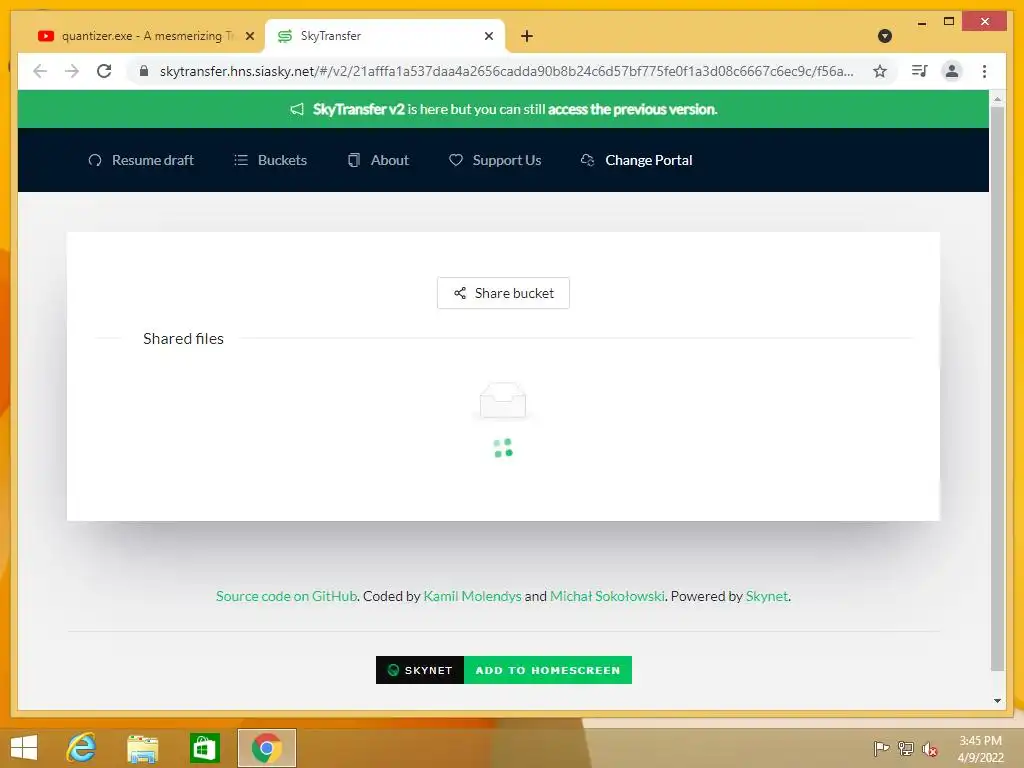Open the About page

pos(378,160)
